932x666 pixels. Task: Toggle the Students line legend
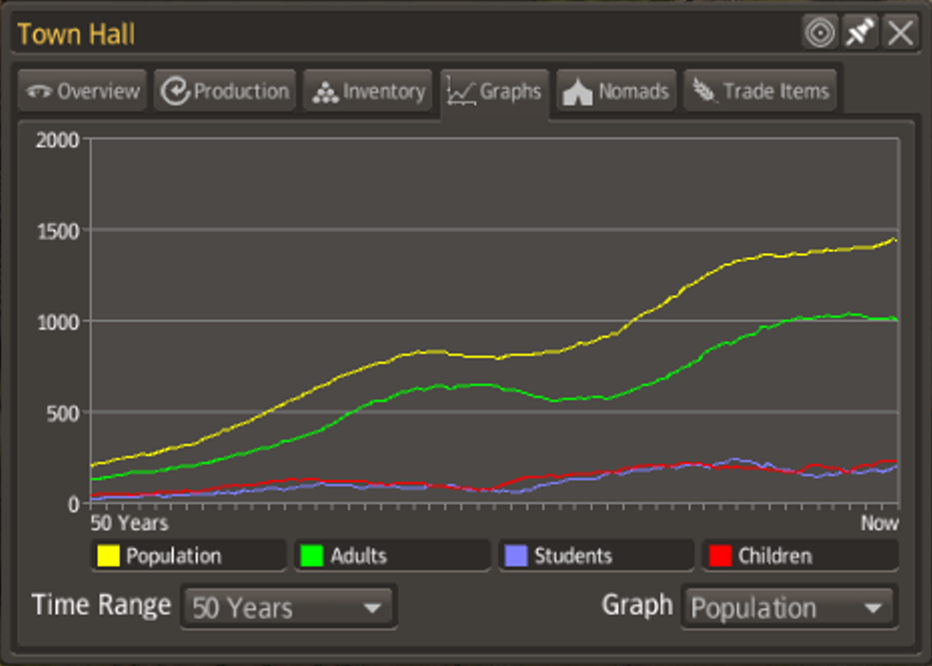point(595,556)
